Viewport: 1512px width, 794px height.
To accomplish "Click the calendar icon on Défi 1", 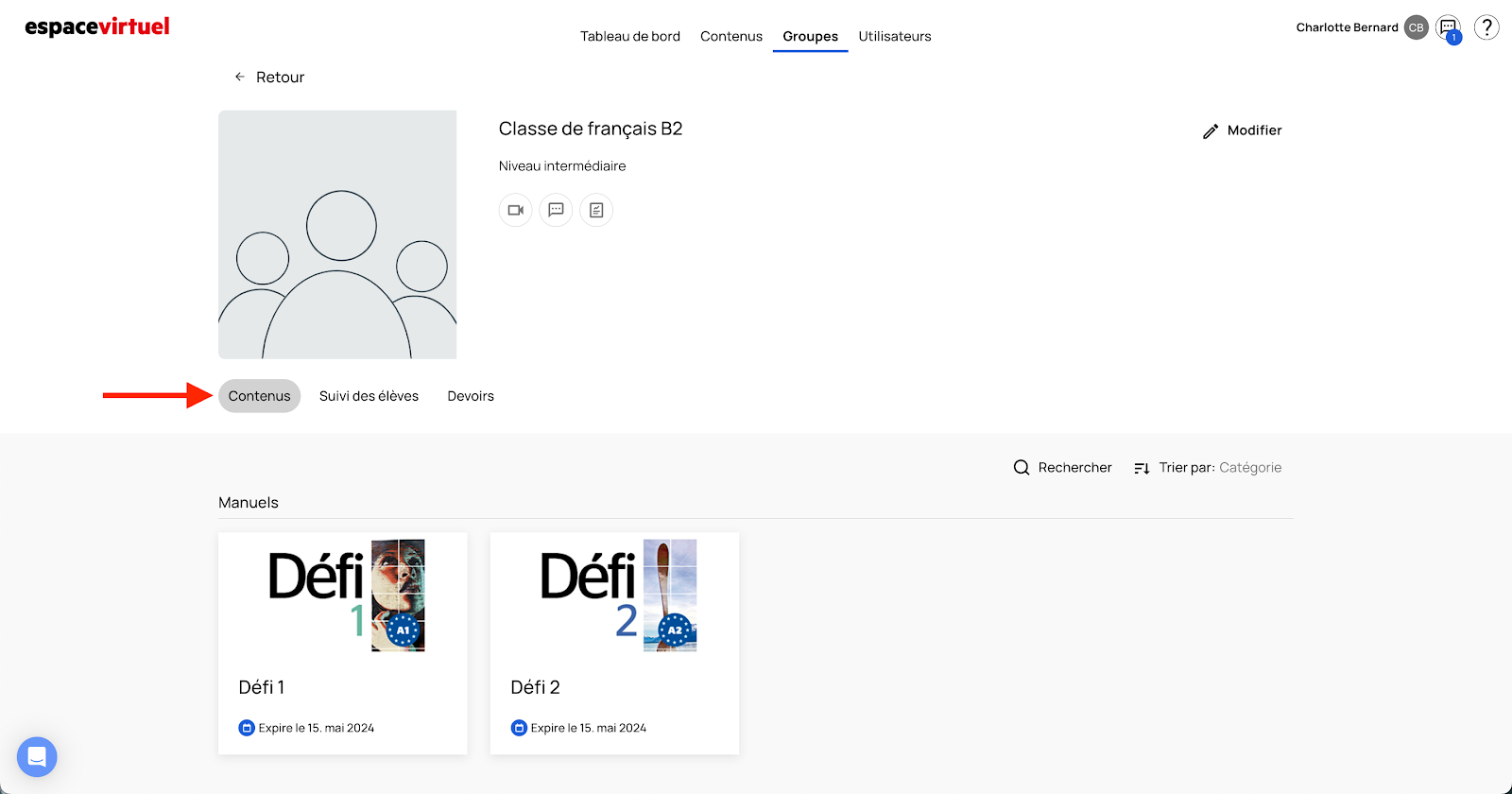I will (247, 728).
